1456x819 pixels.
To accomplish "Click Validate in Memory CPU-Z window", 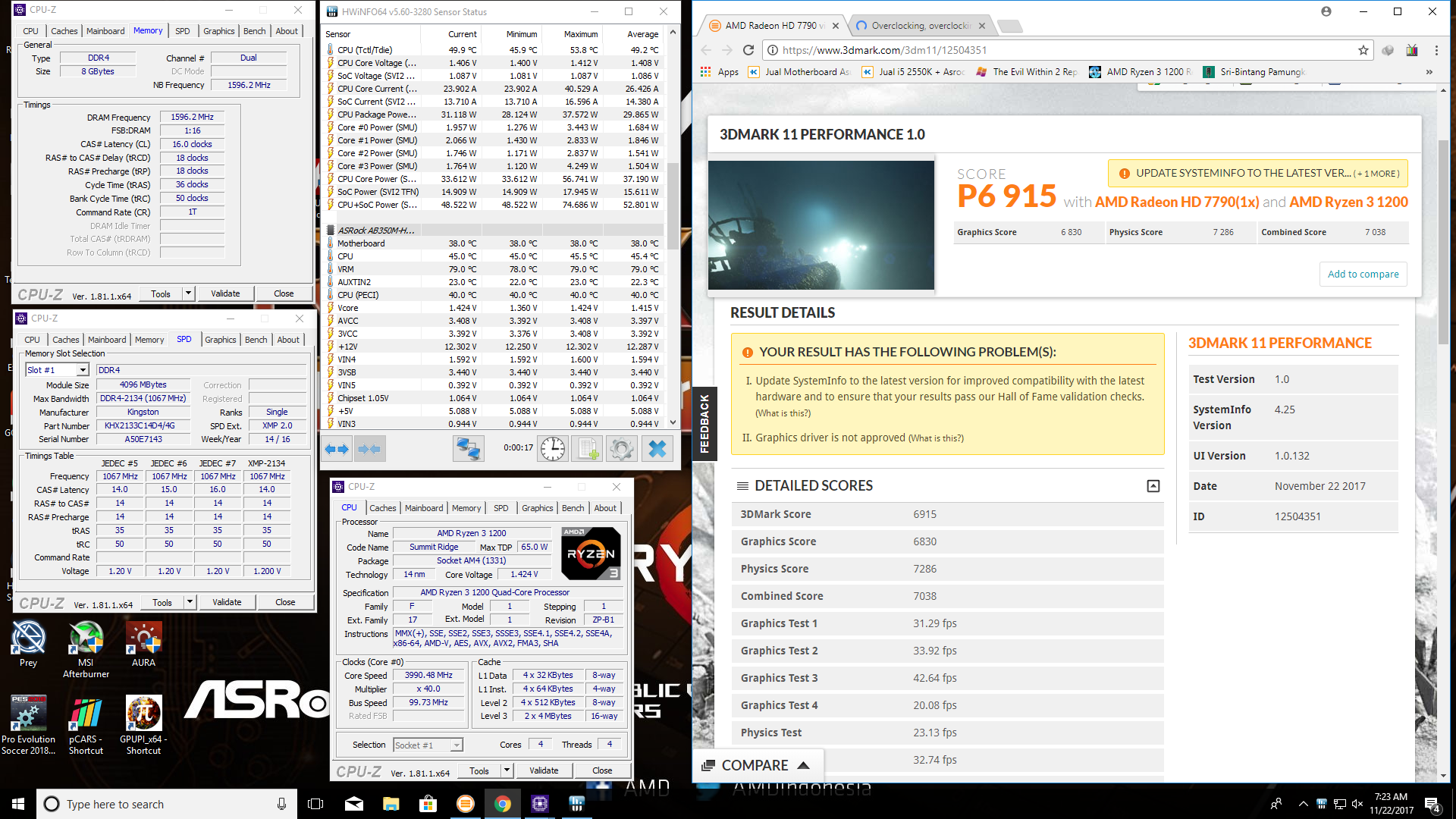I will (x=225, y=293).
